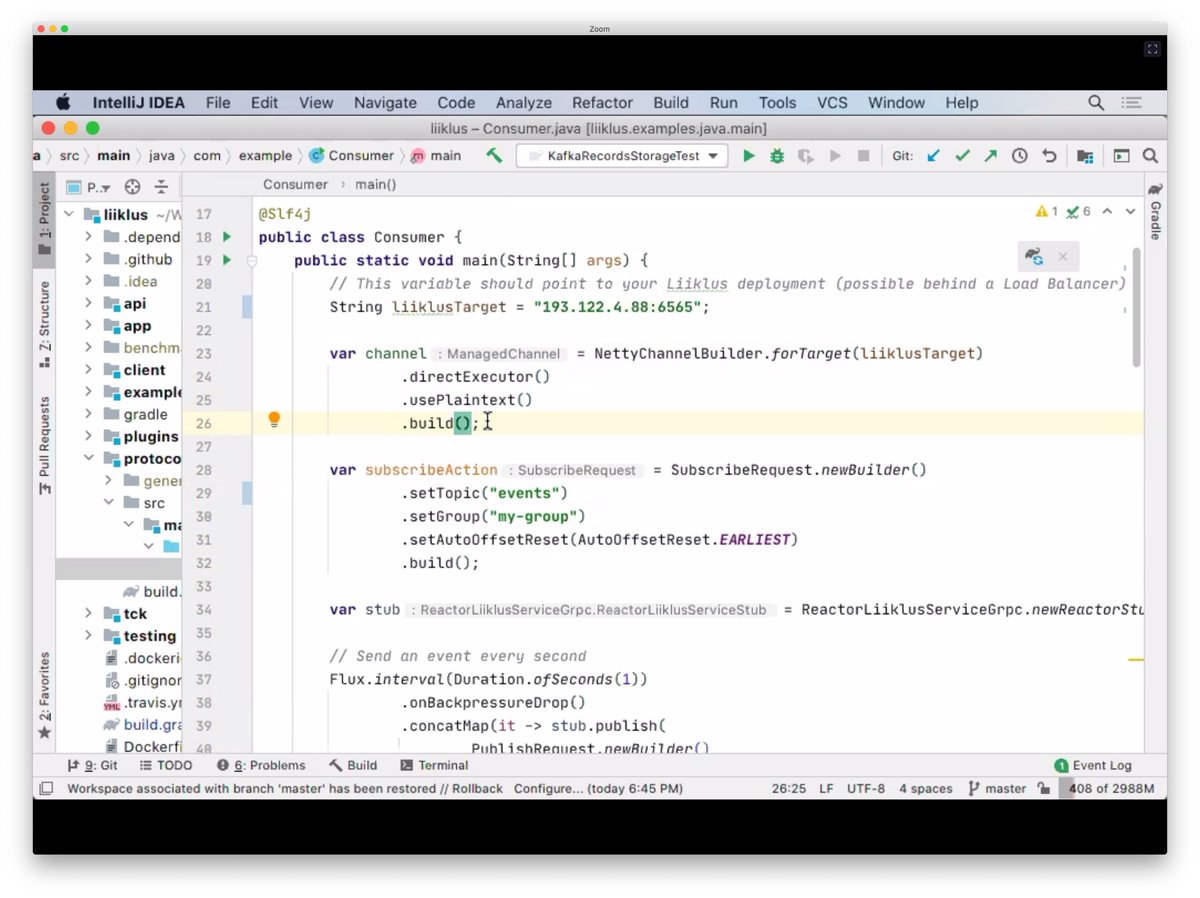Expand the testing module folder
The height and width of the screenshot is (898, 1200).
point(88,636)
